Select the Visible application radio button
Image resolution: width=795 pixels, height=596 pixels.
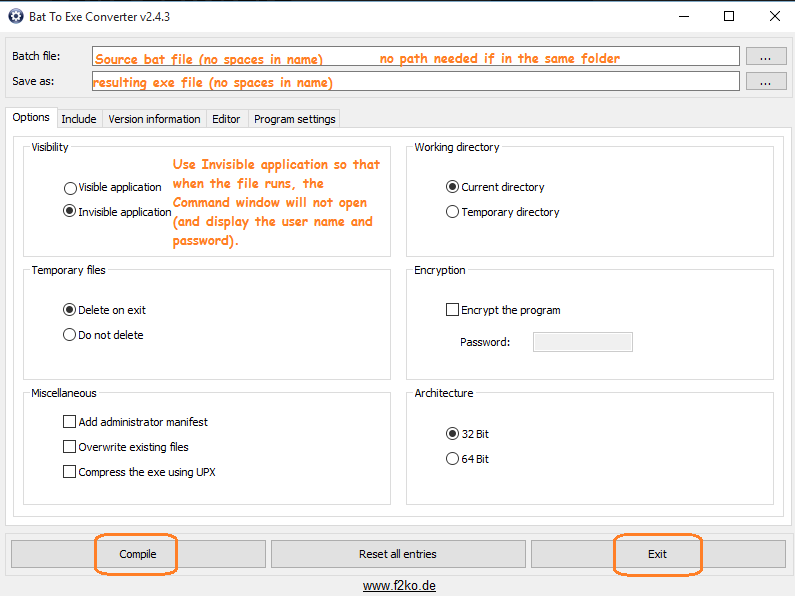coord(70,188)
